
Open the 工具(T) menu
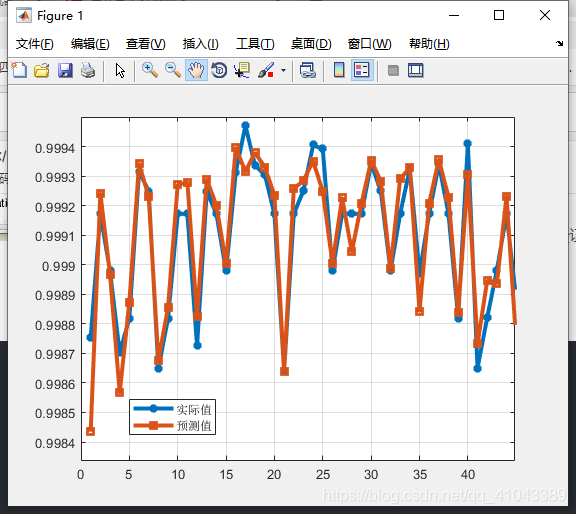tap(255, 44)
